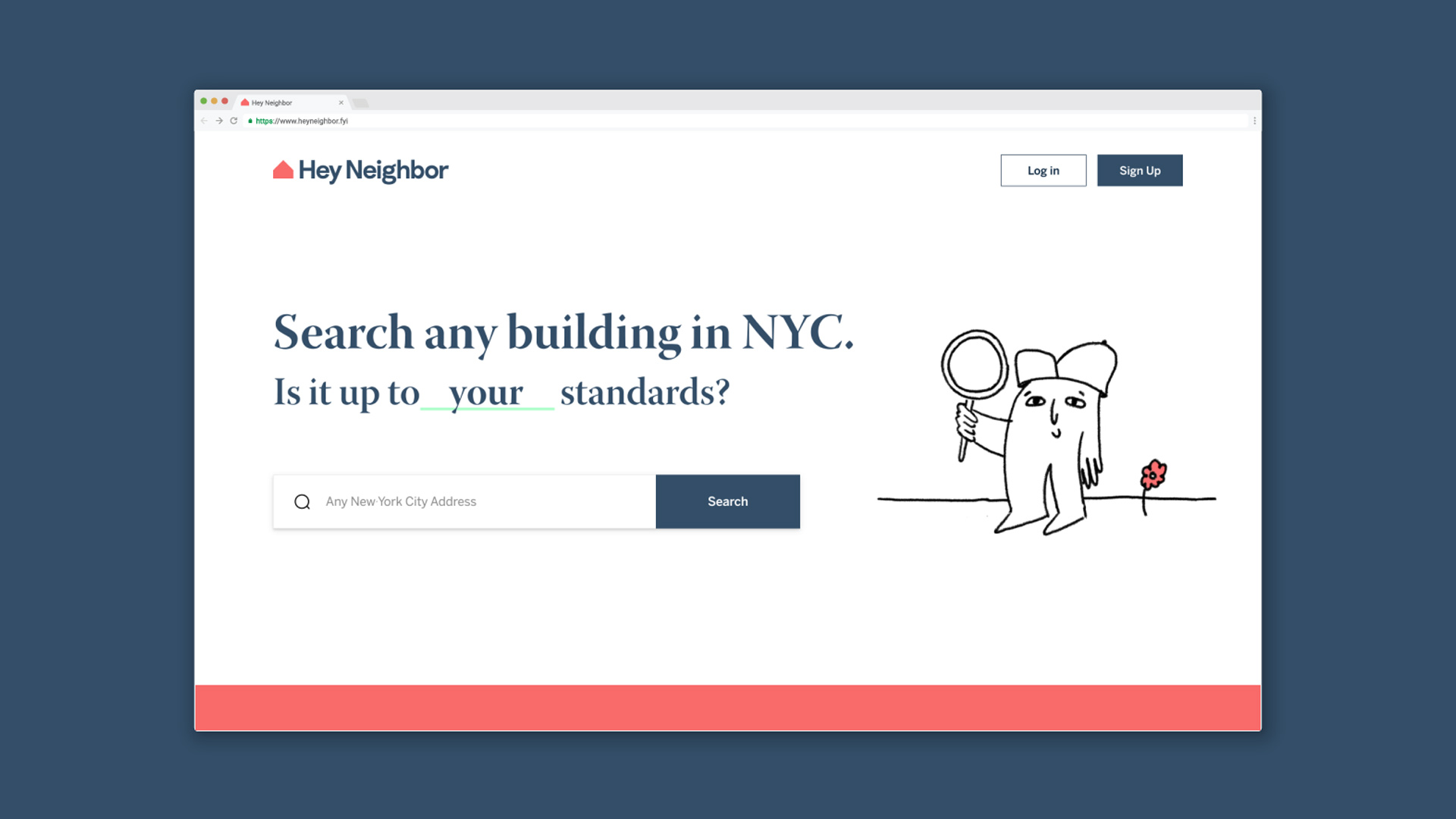The height and width of the screenshot is (819, 1456).
Task: Click the Sign Up button
Action: [x=1140, y=170]
